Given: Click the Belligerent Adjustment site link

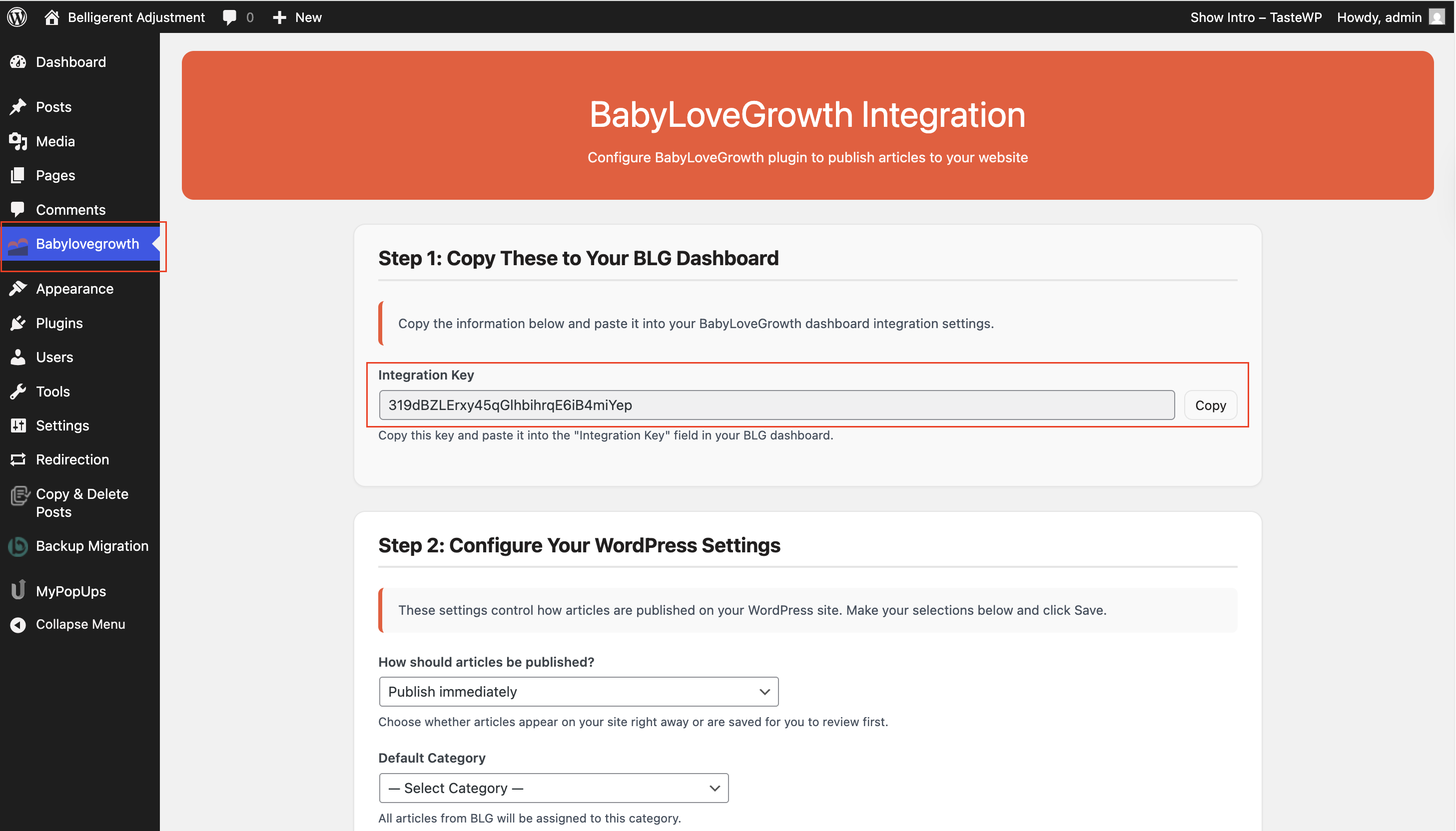Looking at the screenshot, I should pos(136,17).
